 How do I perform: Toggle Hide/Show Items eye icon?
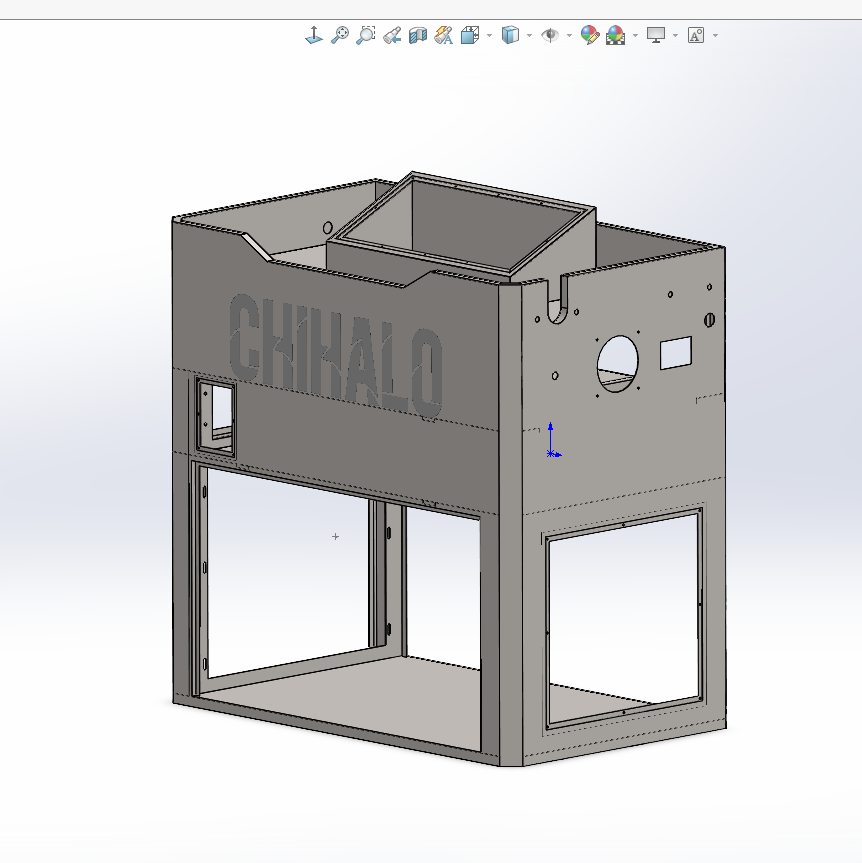click(x=550, y=35)
